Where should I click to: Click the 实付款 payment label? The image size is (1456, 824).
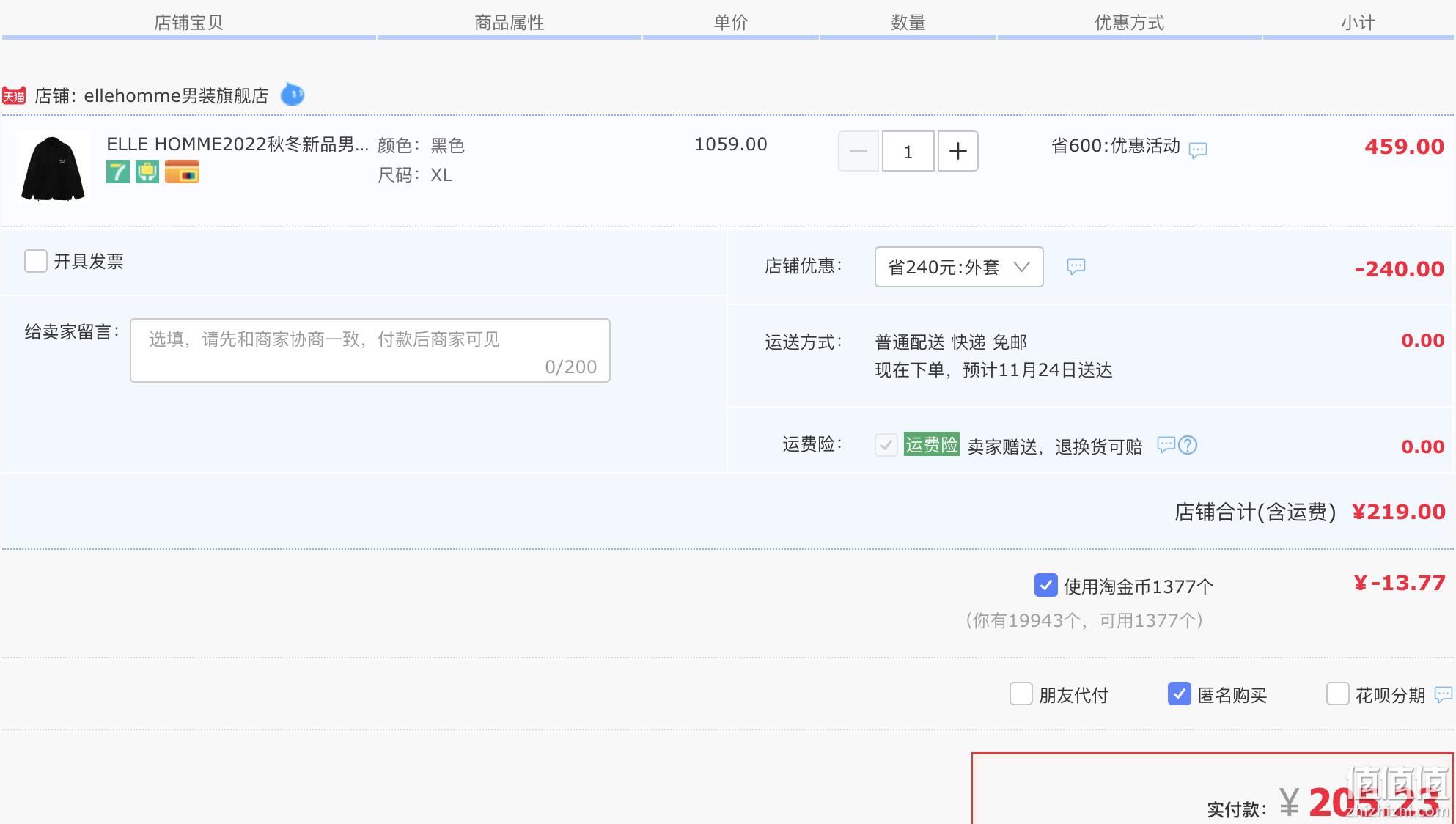click(x=1237, y=809)
